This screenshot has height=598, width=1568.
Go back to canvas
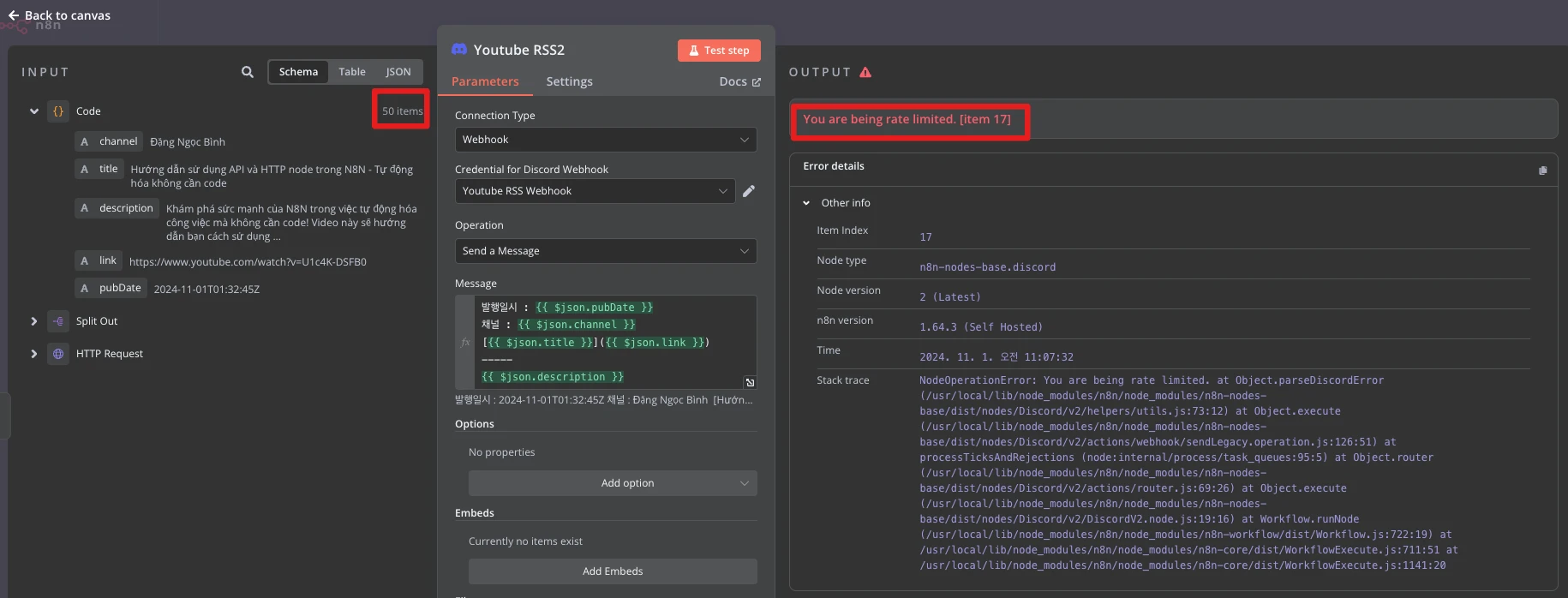[59, 15]
